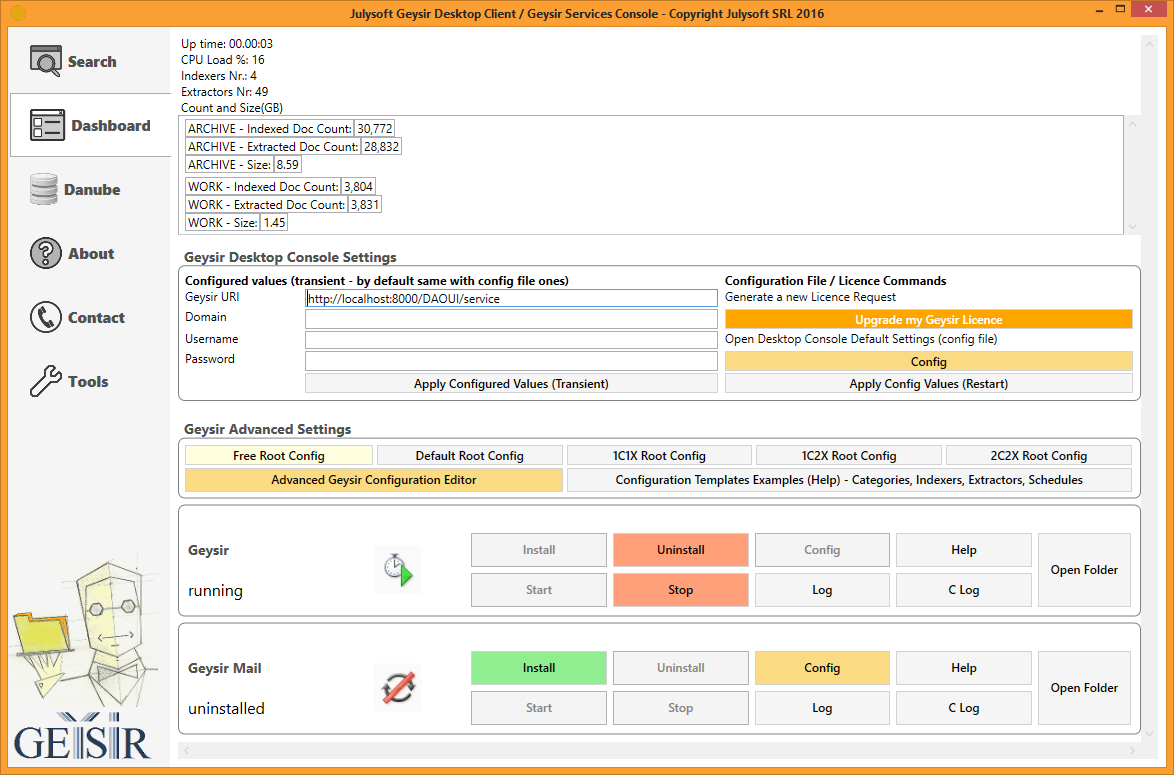Open Folder for the Geysir service

click(x=1084, y=570)
